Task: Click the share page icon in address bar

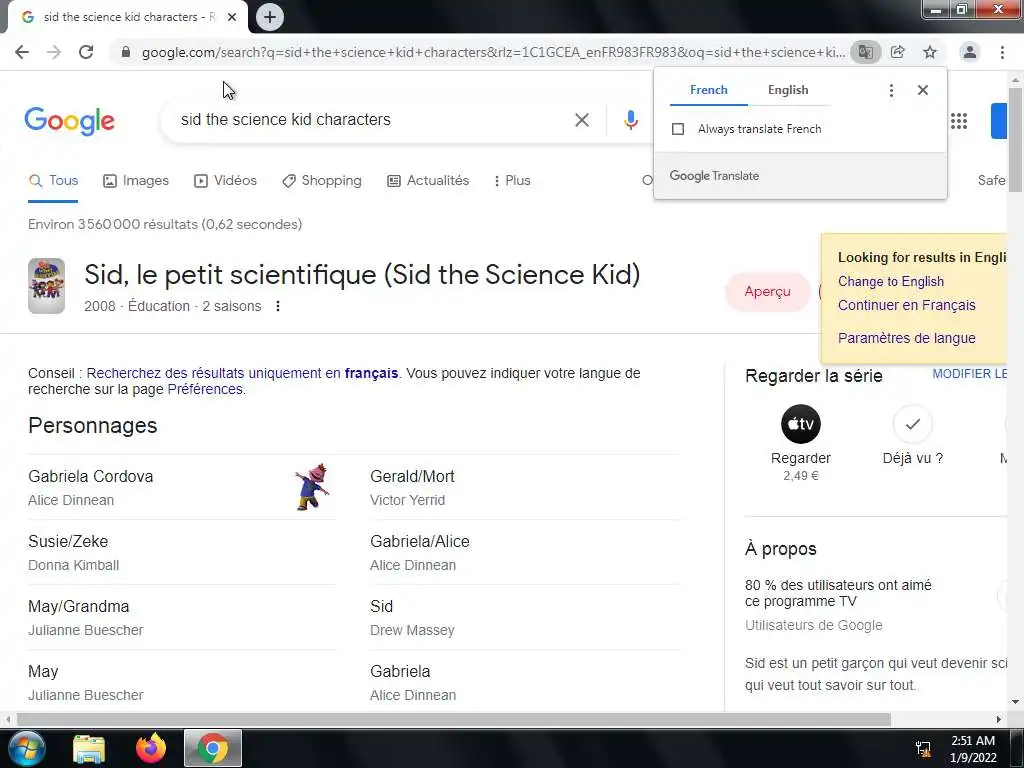Action: click(898, 52)
